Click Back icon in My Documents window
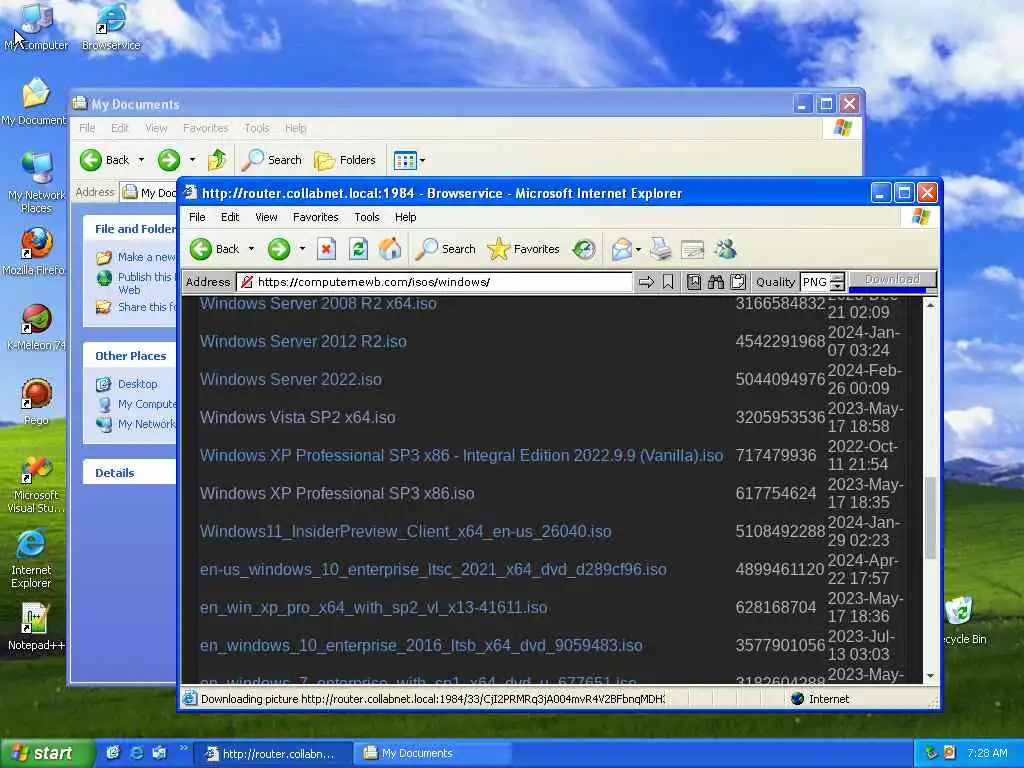1024x768 pixels. tap(91, 160)
